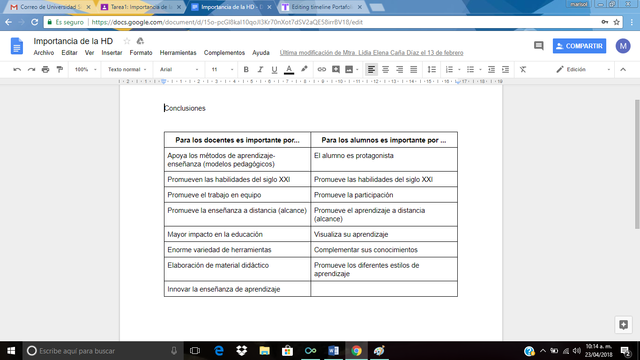Collapse the menus with chevron arrow

click(623, 69)
